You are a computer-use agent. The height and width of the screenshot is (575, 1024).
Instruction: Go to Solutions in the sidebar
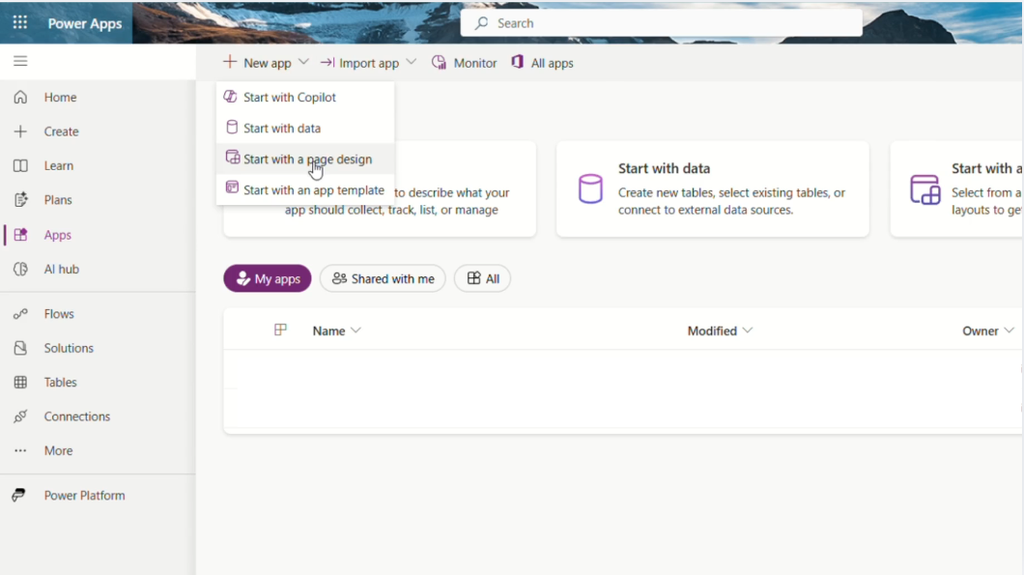[69, 348]
